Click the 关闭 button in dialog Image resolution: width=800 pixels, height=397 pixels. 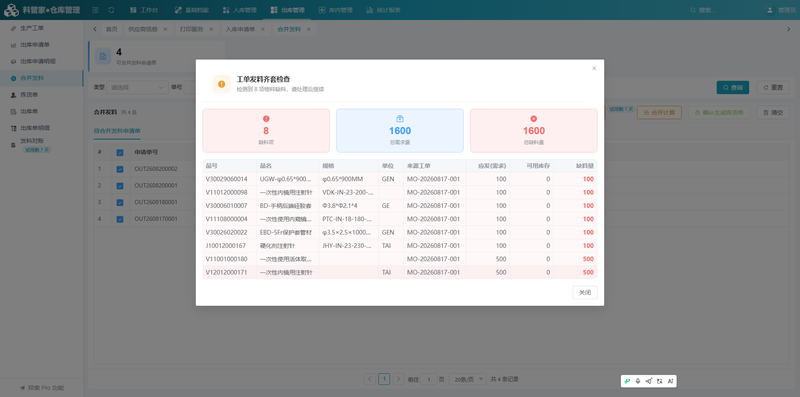click(x=585, y=292)
